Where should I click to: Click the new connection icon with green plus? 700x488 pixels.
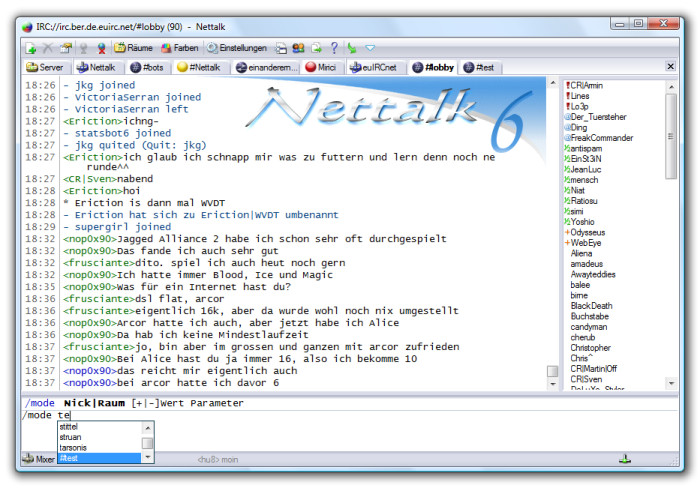click(x=31, y=48)
